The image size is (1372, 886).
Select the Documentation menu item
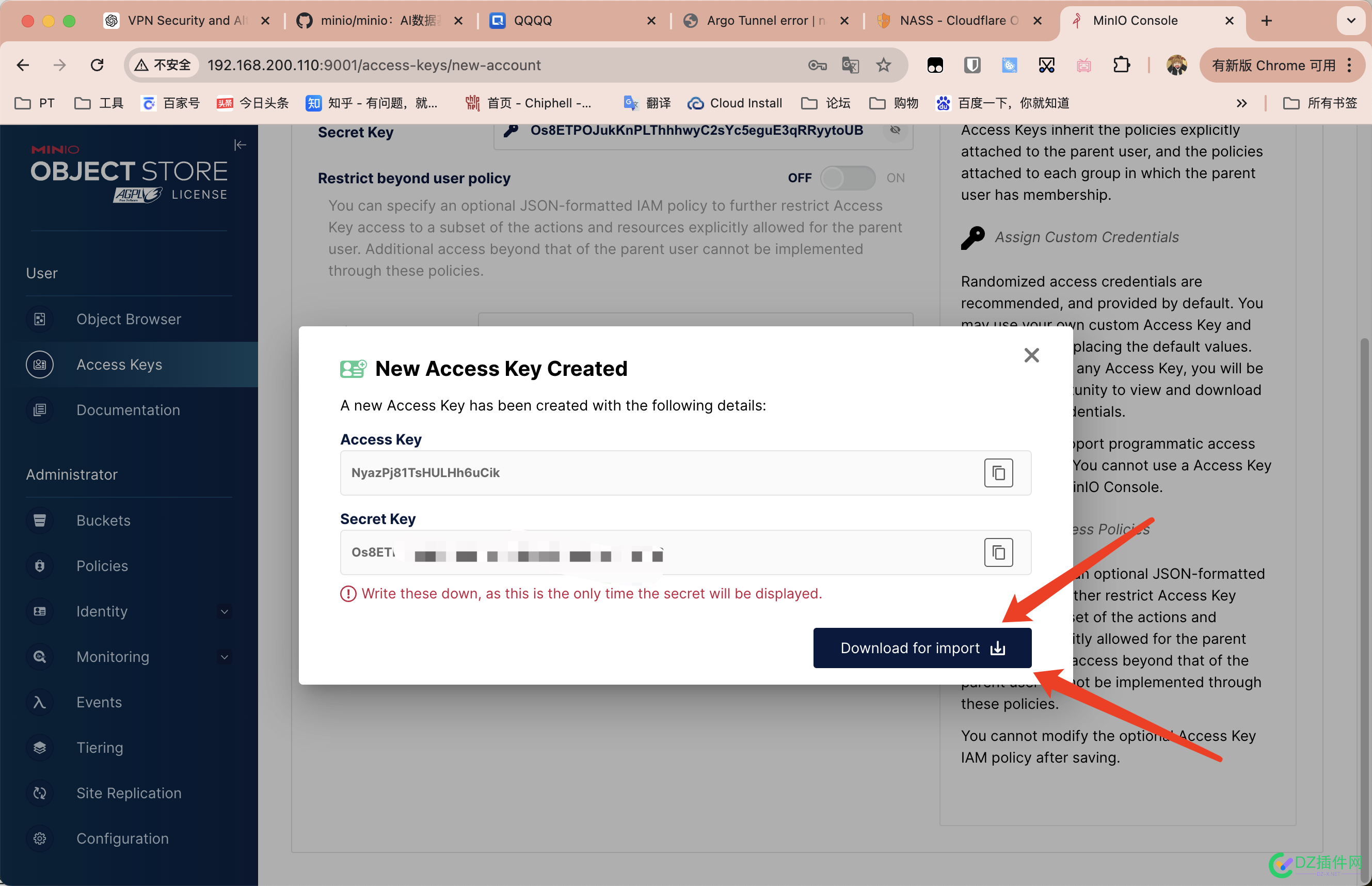click(128, 410)
